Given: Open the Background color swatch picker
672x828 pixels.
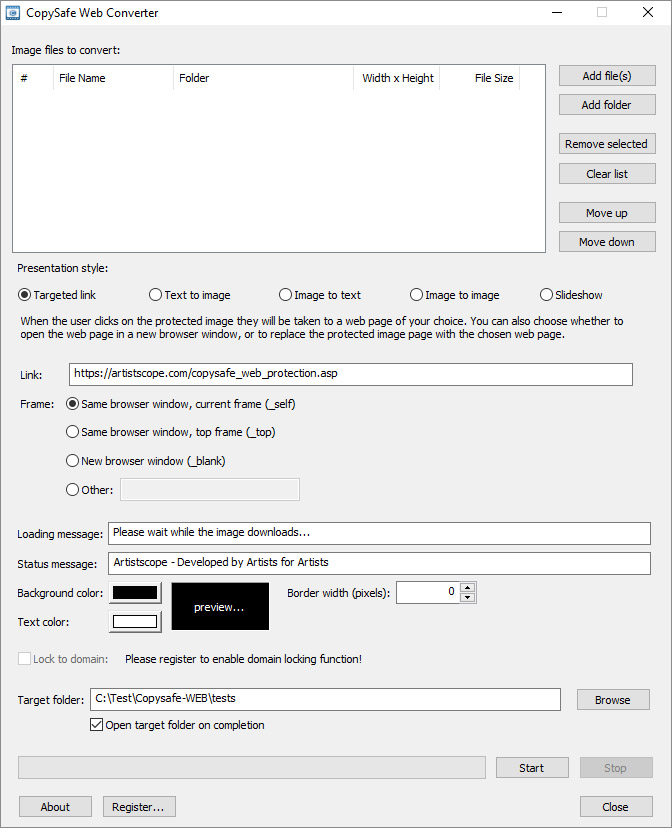Looking at the screenshot, I should (x=135, y=593).
